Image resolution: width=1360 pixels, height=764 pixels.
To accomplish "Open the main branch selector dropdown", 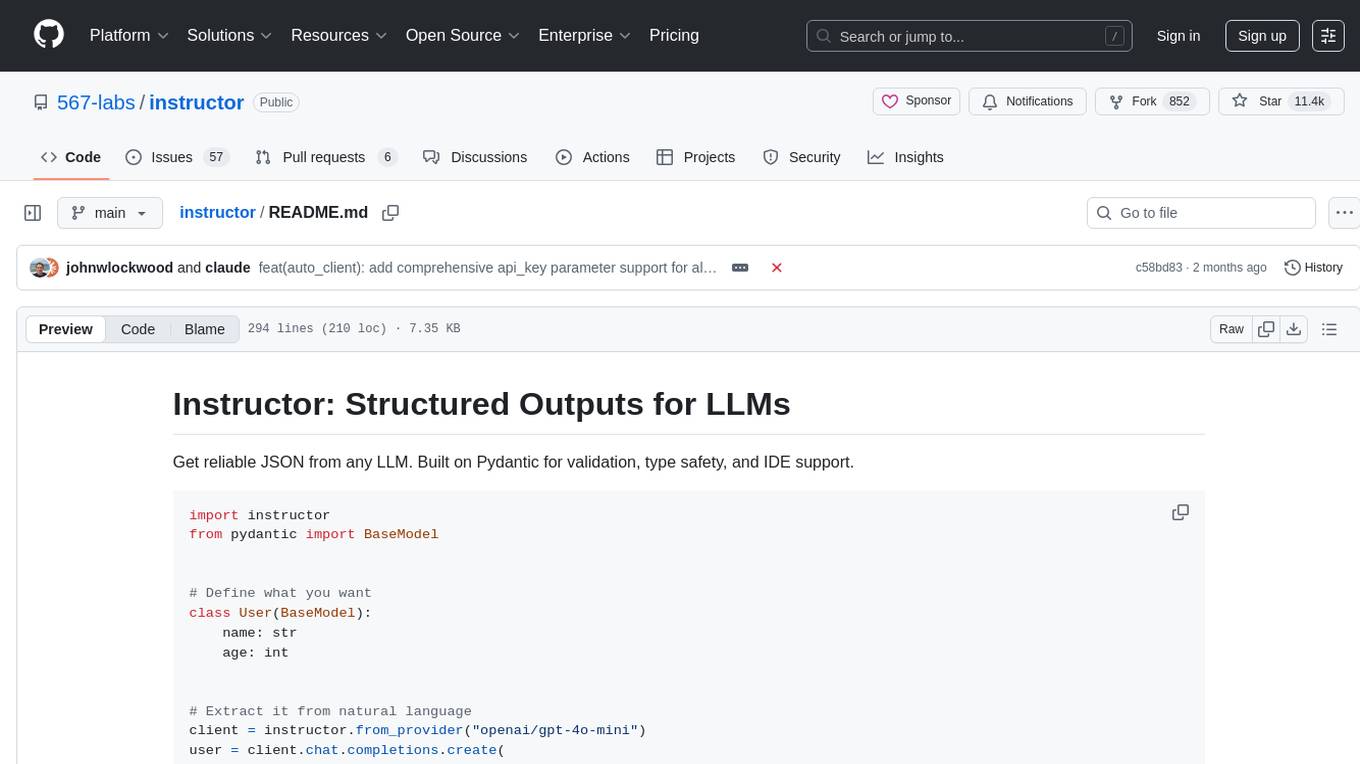I will [110, 213].
